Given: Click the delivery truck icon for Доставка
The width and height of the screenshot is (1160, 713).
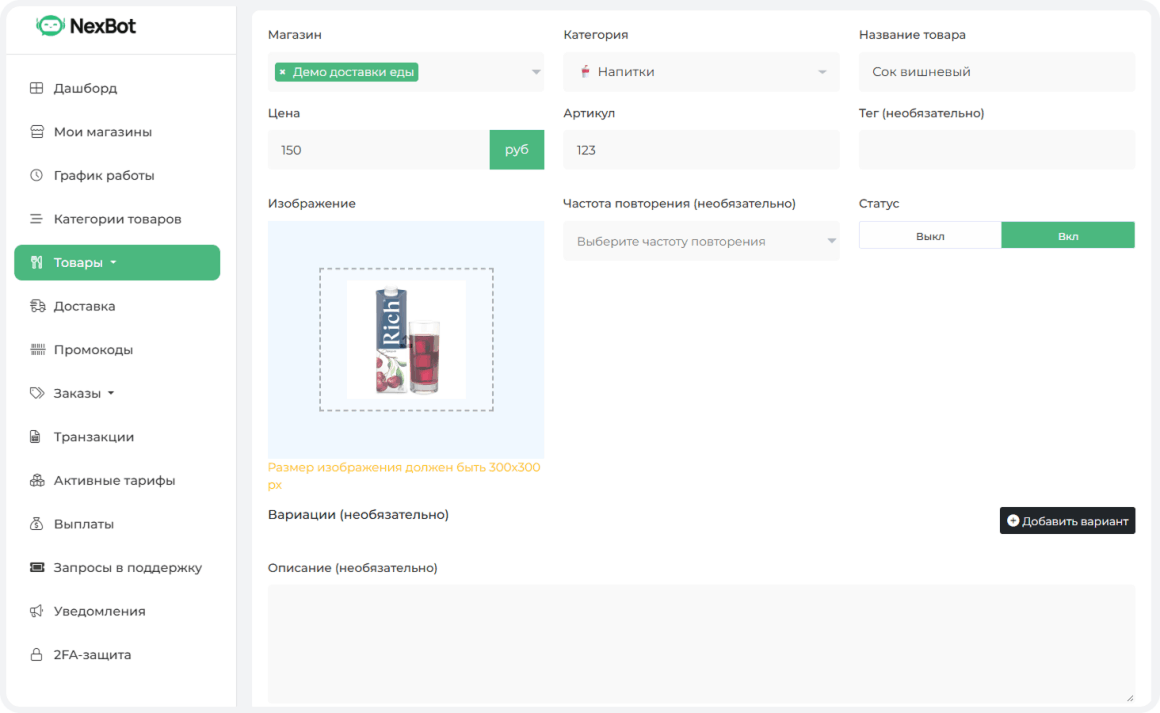Looking at the screenshot, I should [x=36, y=306].
